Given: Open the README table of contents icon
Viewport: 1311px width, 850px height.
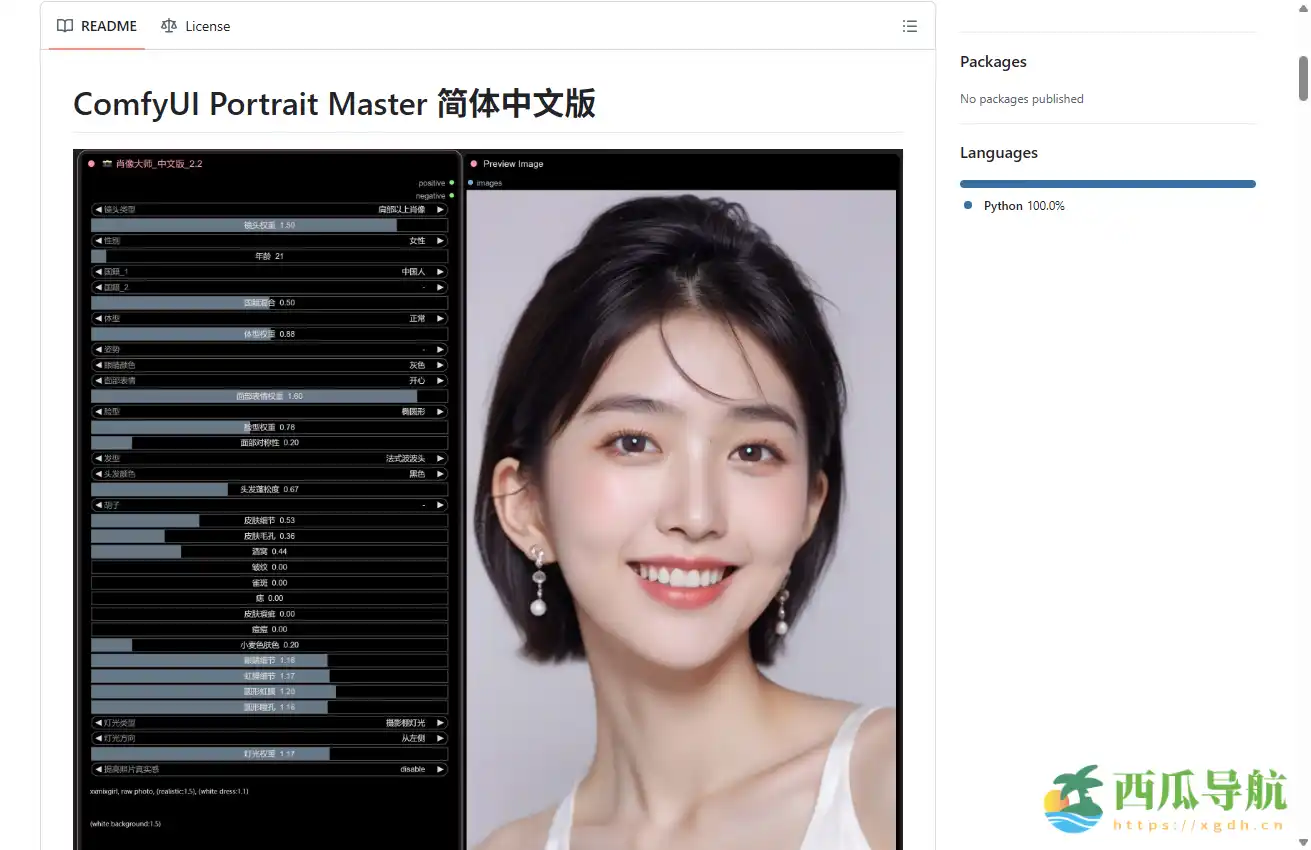Looking at the screenshot, I should [910, 26].
